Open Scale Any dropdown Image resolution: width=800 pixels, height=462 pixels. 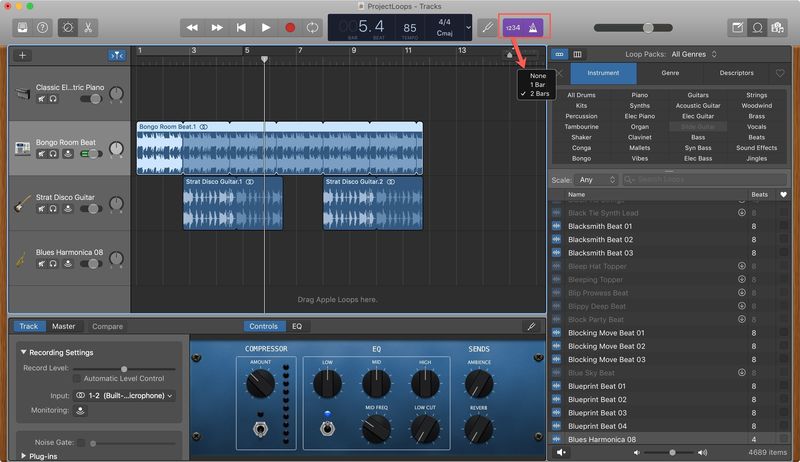pyautogui.click(x=596, y=179)
